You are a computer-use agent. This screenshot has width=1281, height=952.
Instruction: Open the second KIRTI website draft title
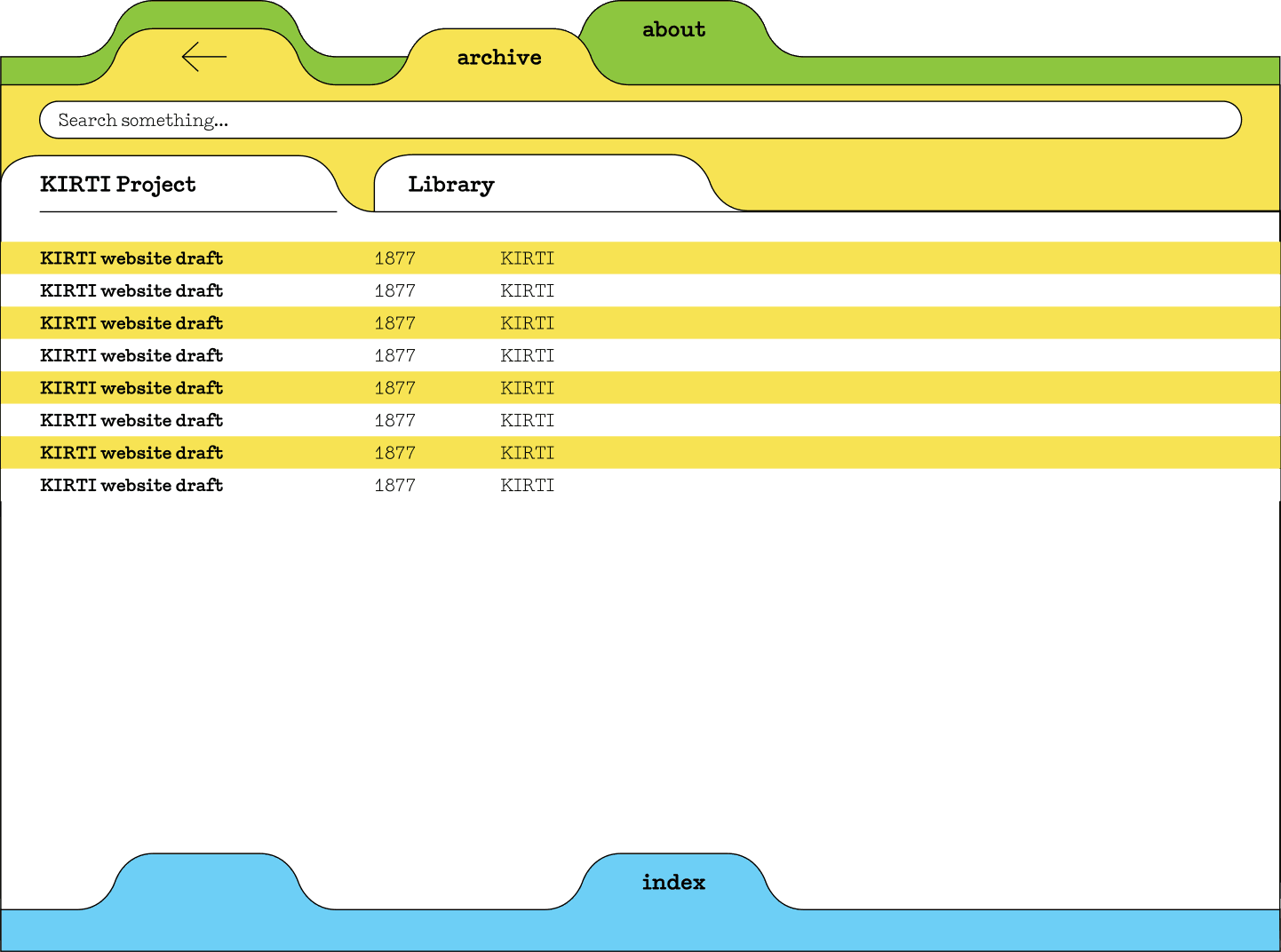[131, 291]
